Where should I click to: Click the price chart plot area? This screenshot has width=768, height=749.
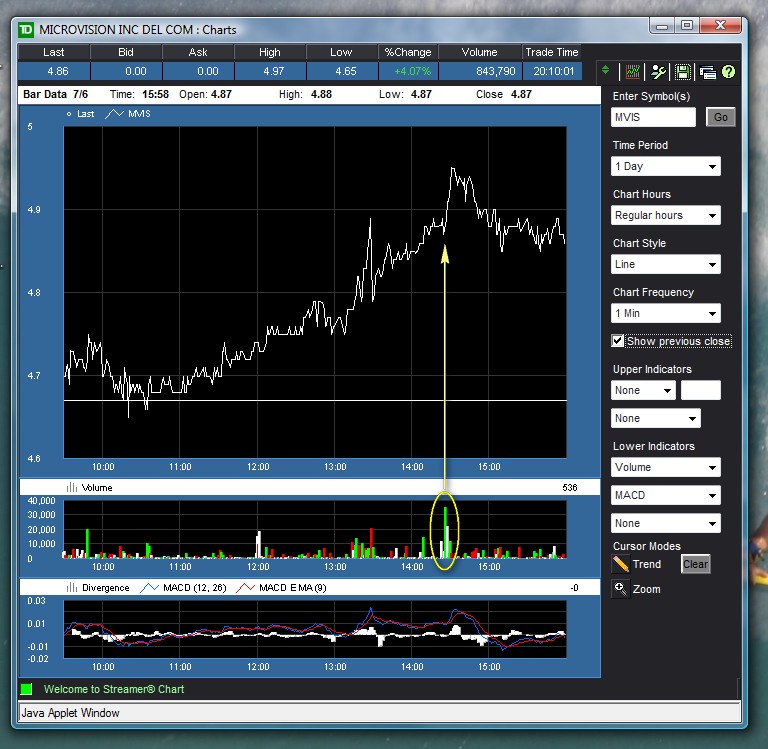pyautogui.click(x=315, y=292)
